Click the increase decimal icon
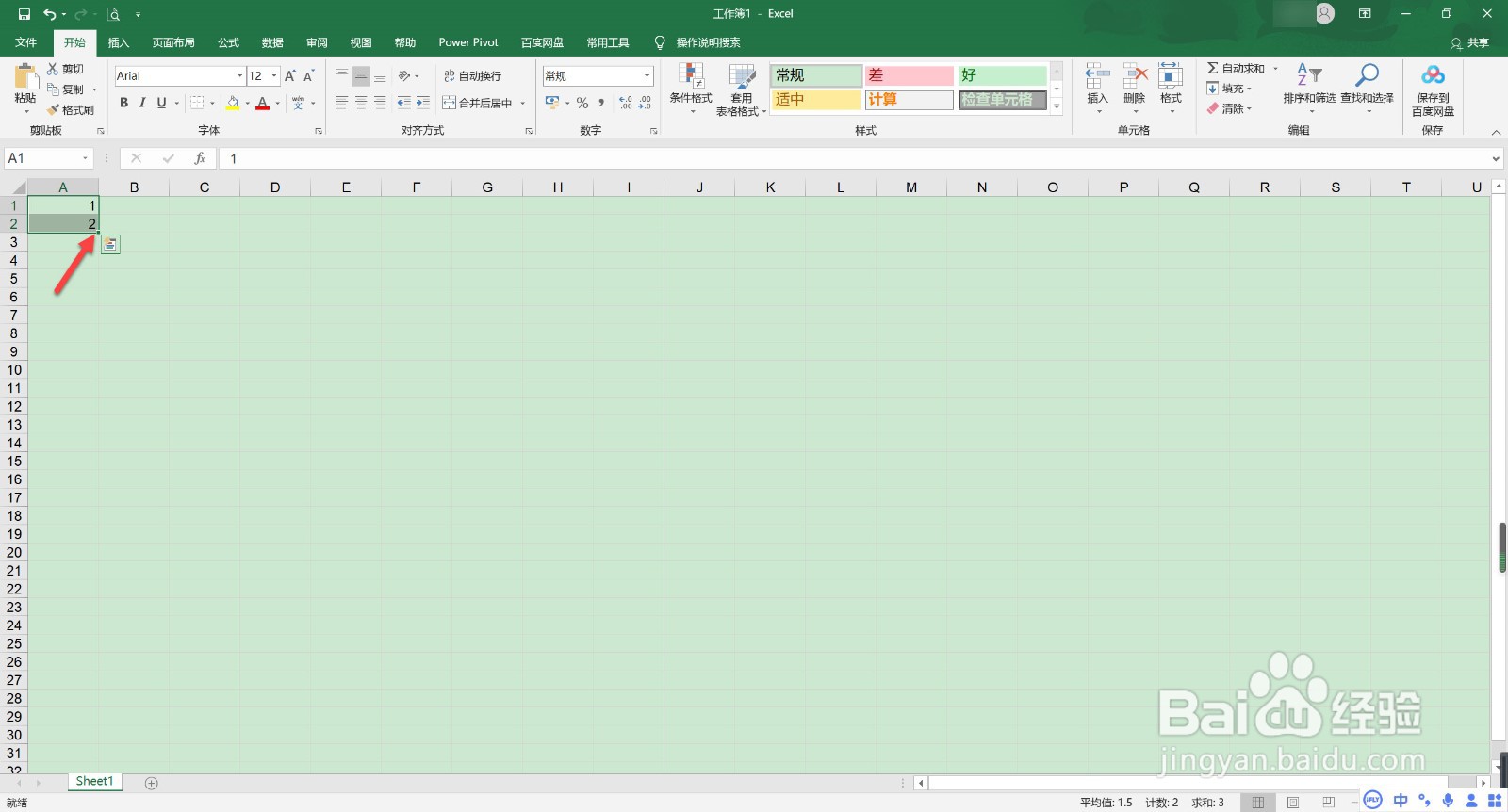1508x812 pixels. (x=626, y=103)
